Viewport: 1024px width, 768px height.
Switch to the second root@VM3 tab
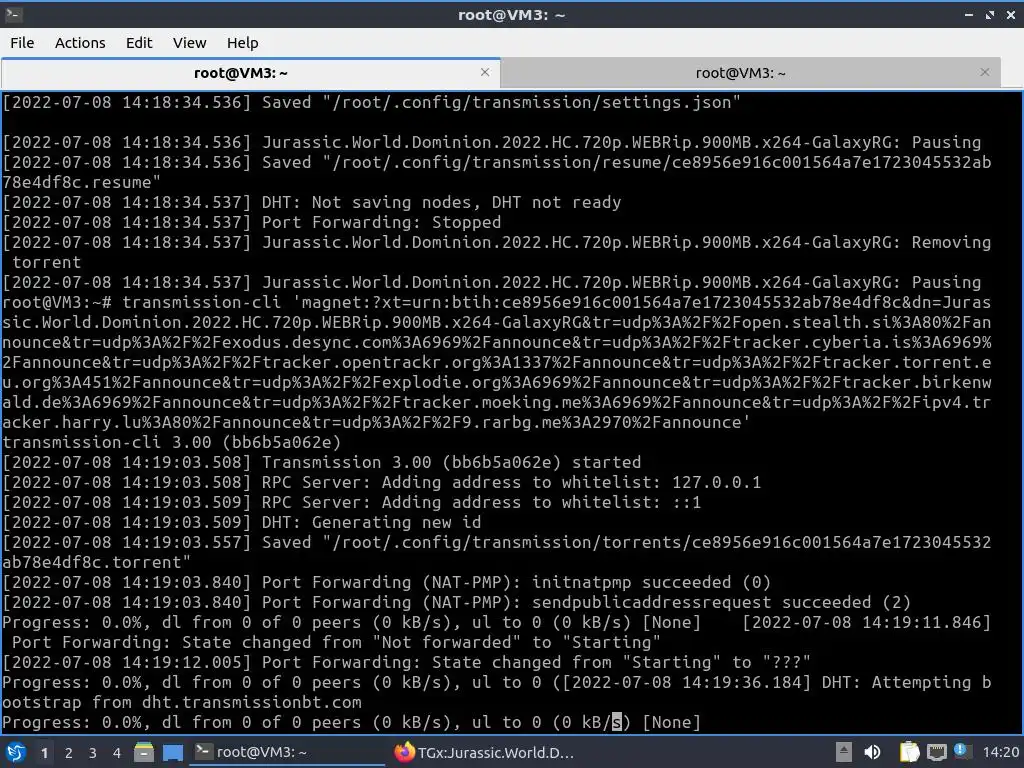(741, 72)
